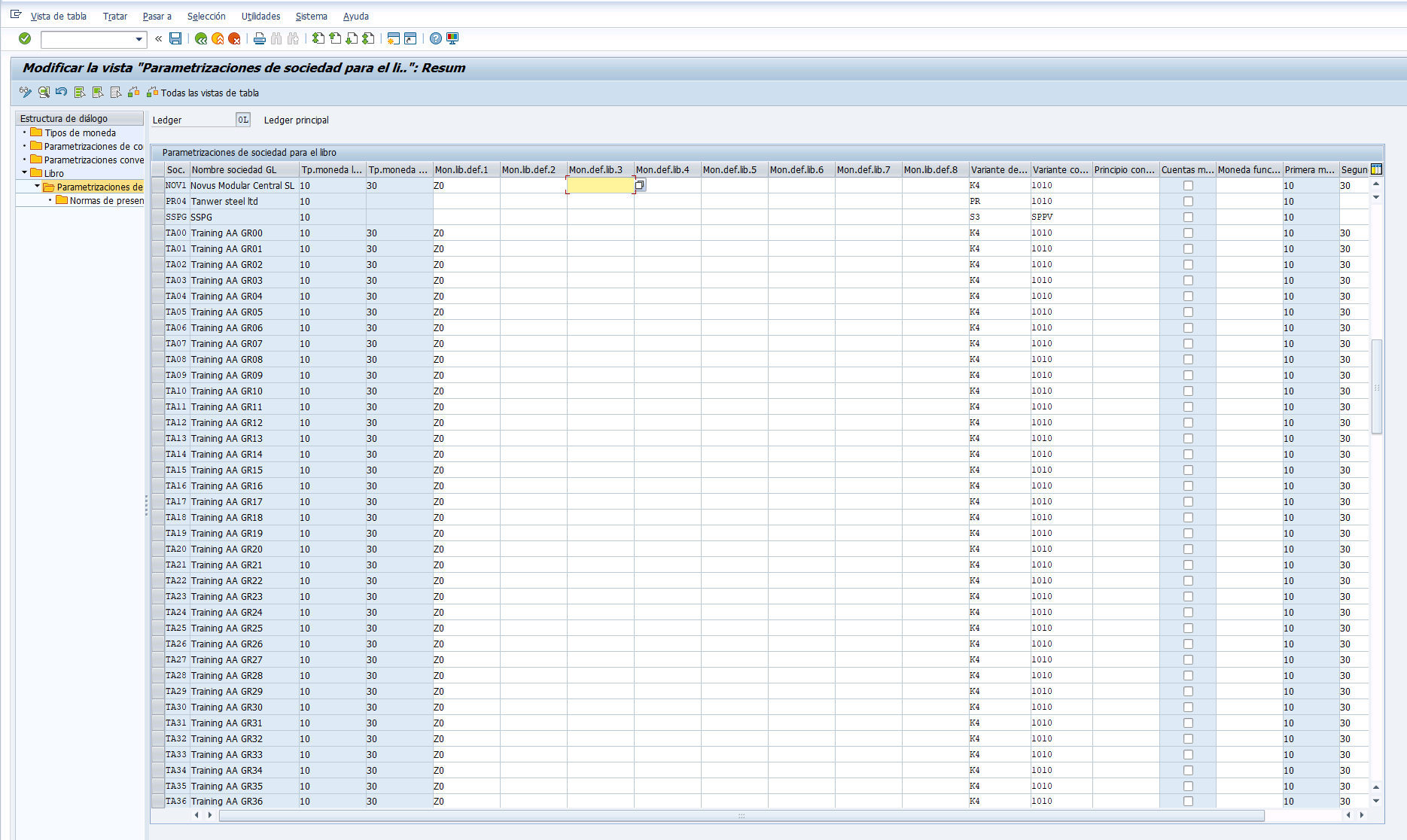Click the Undo change icon
This screenshot has width=1407, height=840.
pyautogui.click(x=62, y=93)
